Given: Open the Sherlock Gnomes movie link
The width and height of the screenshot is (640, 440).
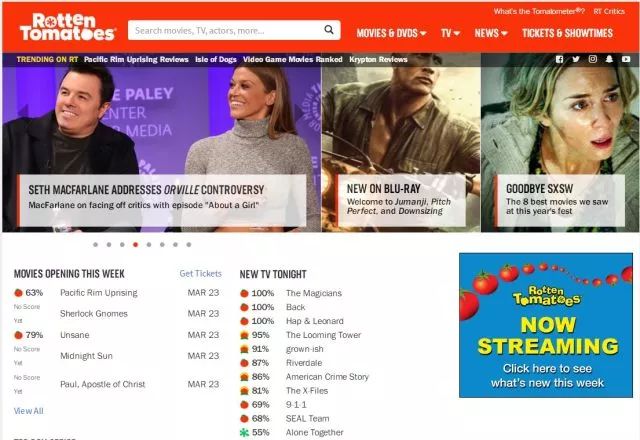Looking at the screenshot, I should [94, 313].
